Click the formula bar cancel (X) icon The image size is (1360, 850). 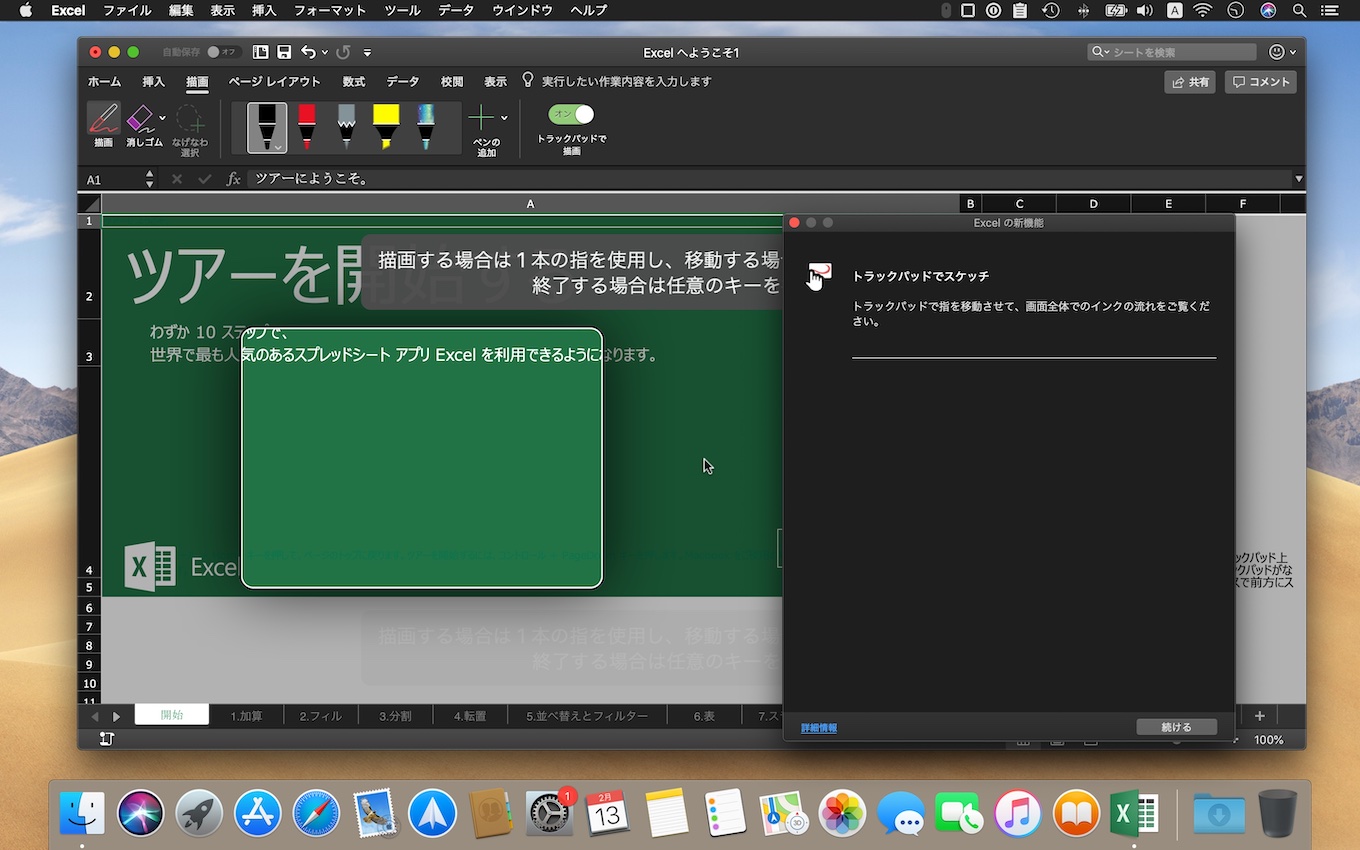tap(177, 179)
